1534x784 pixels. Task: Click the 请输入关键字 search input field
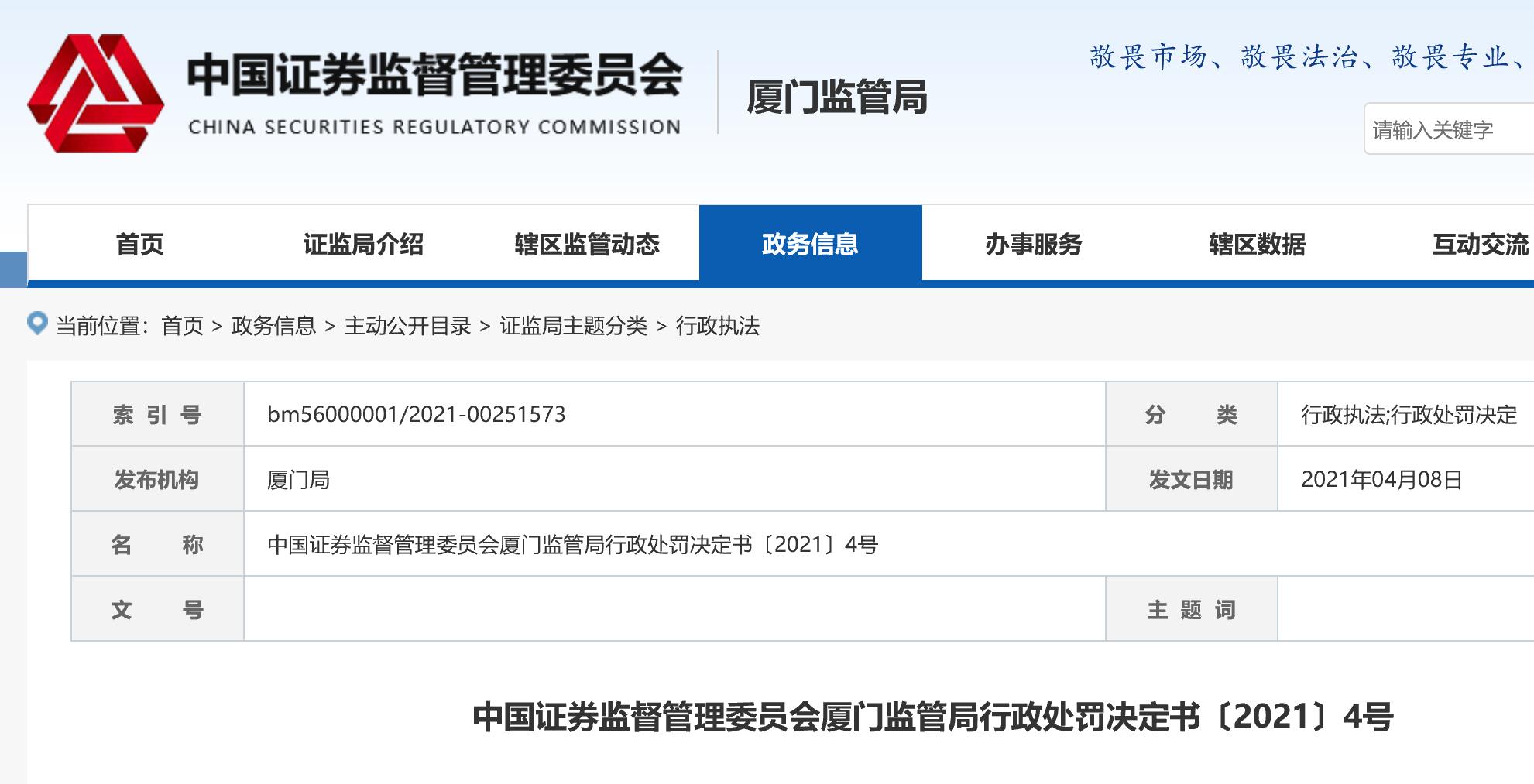point(1449,129)
